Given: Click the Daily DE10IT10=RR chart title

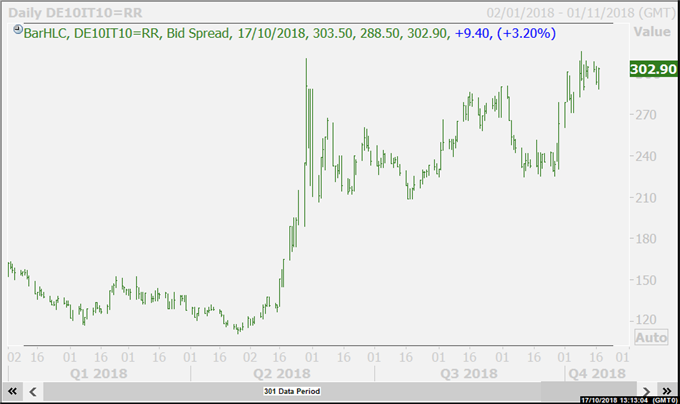Looking at the screenshot, I should pyautogui.click(x=75, y=13).
